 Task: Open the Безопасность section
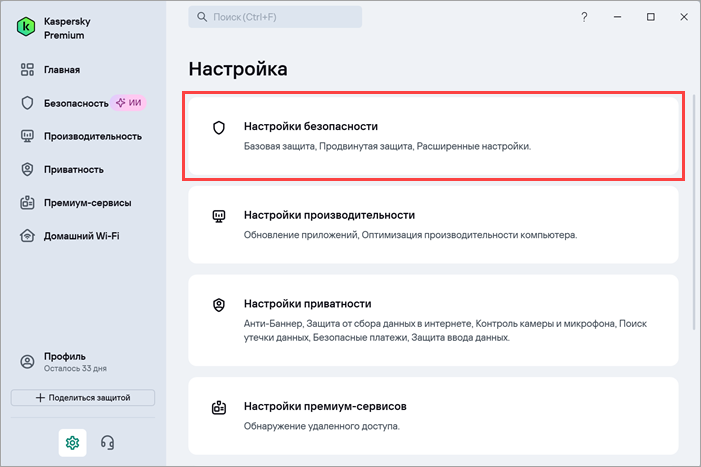76,103
